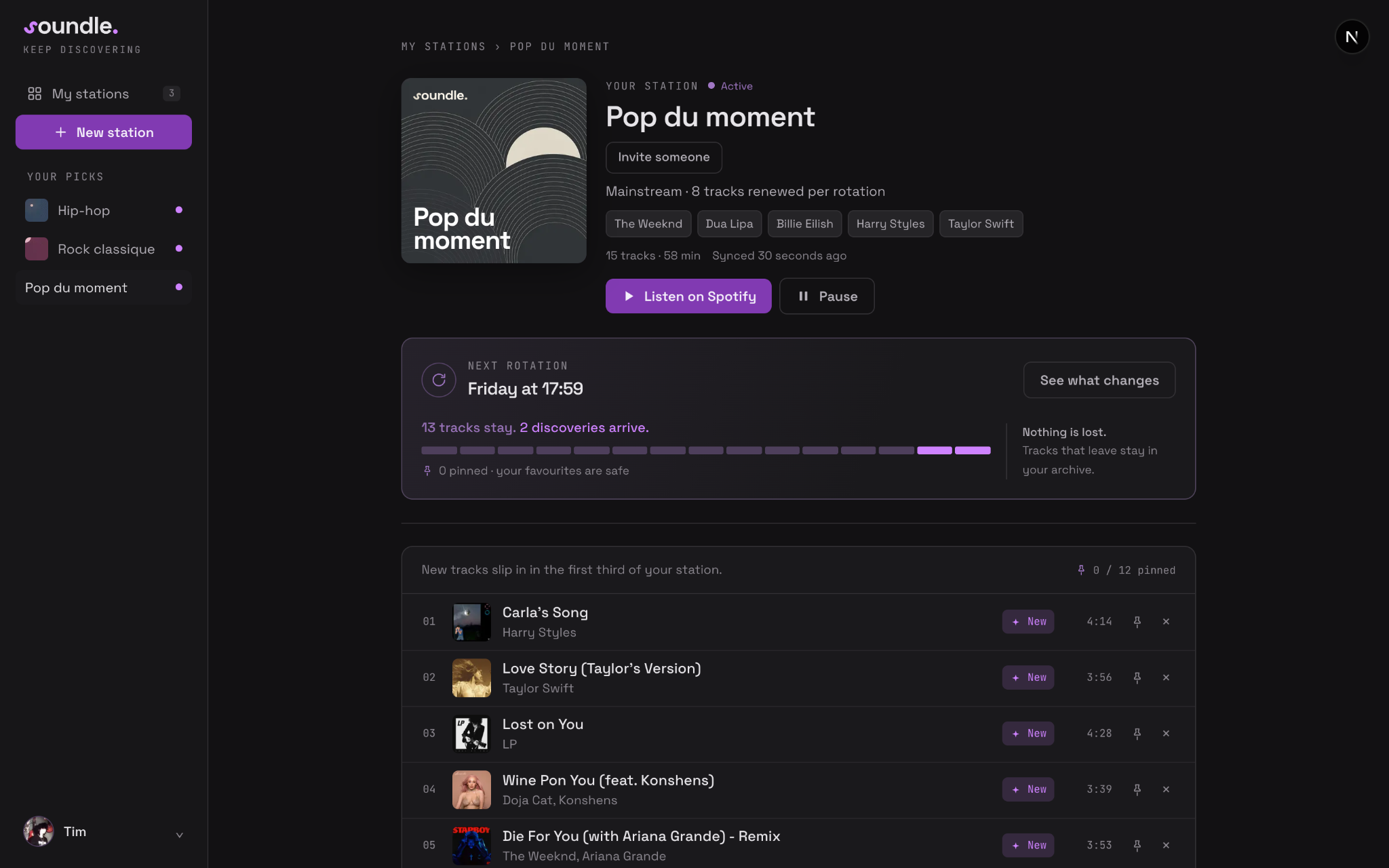Pin Die For You Remix track

pyautogui.click(x=1137, y=846)
